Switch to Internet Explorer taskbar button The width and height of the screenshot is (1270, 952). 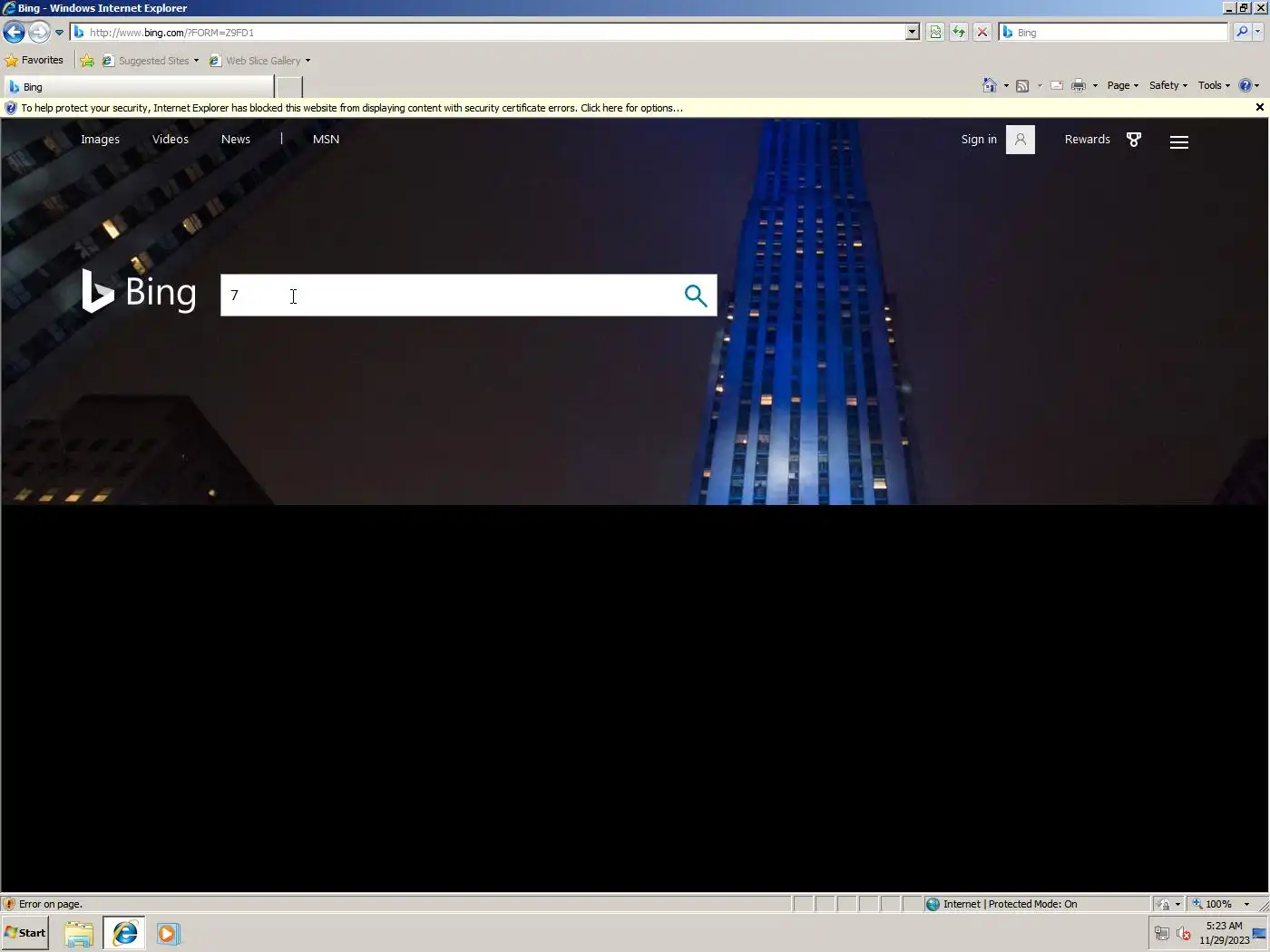pos(124,934)
